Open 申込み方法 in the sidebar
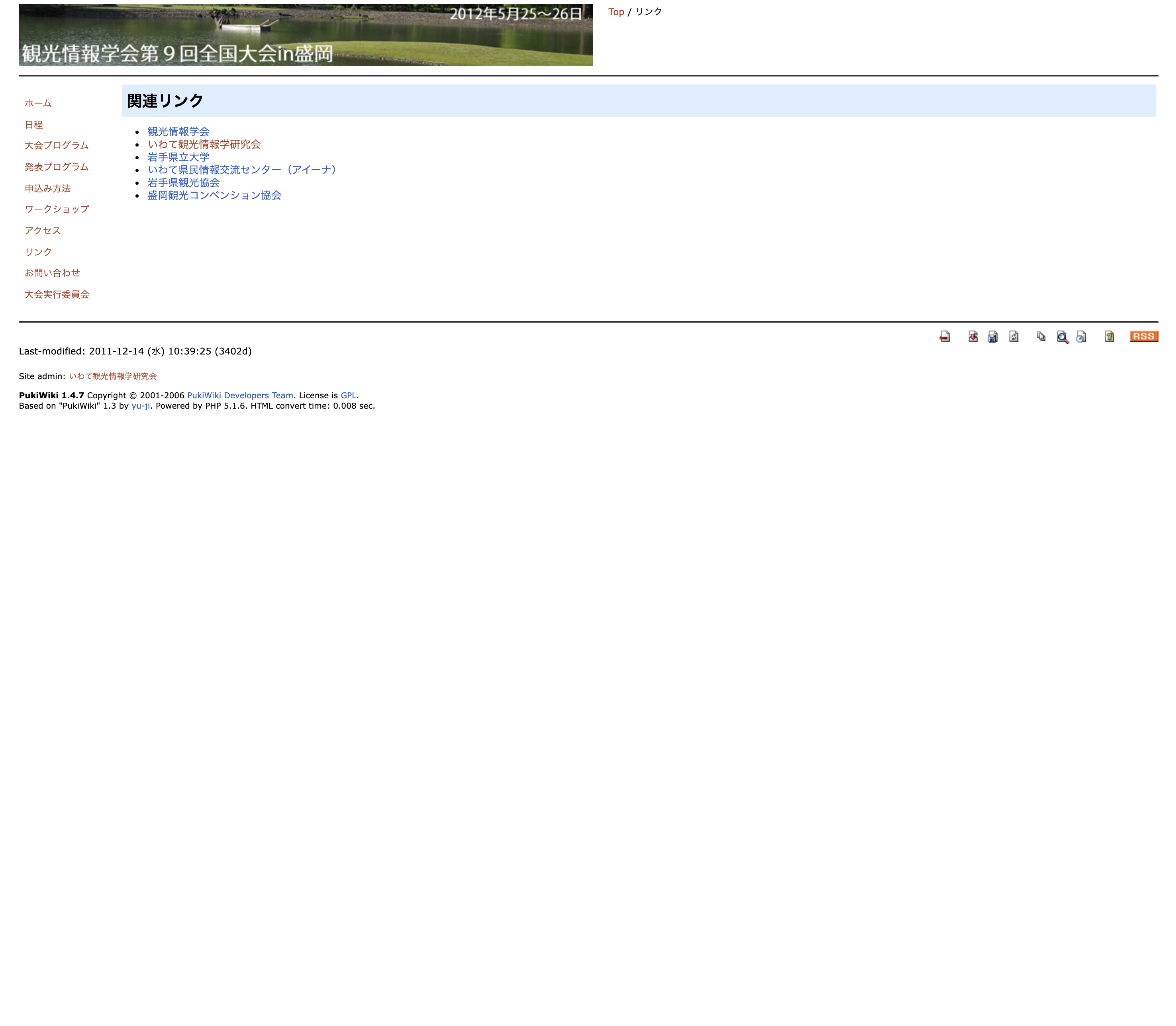This screenshot has height=1026, width=1176. (47, 188)
